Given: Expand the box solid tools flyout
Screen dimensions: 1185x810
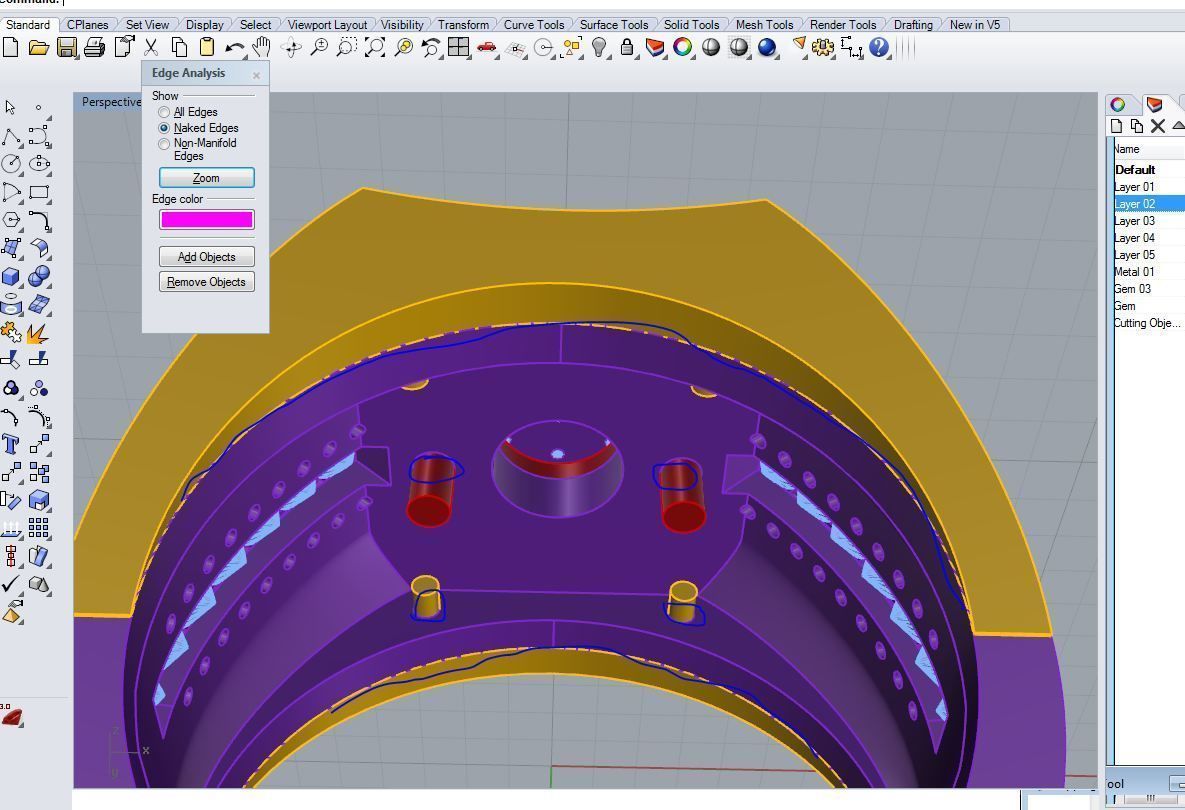Looking at the screenshot, I should (11, 277).
